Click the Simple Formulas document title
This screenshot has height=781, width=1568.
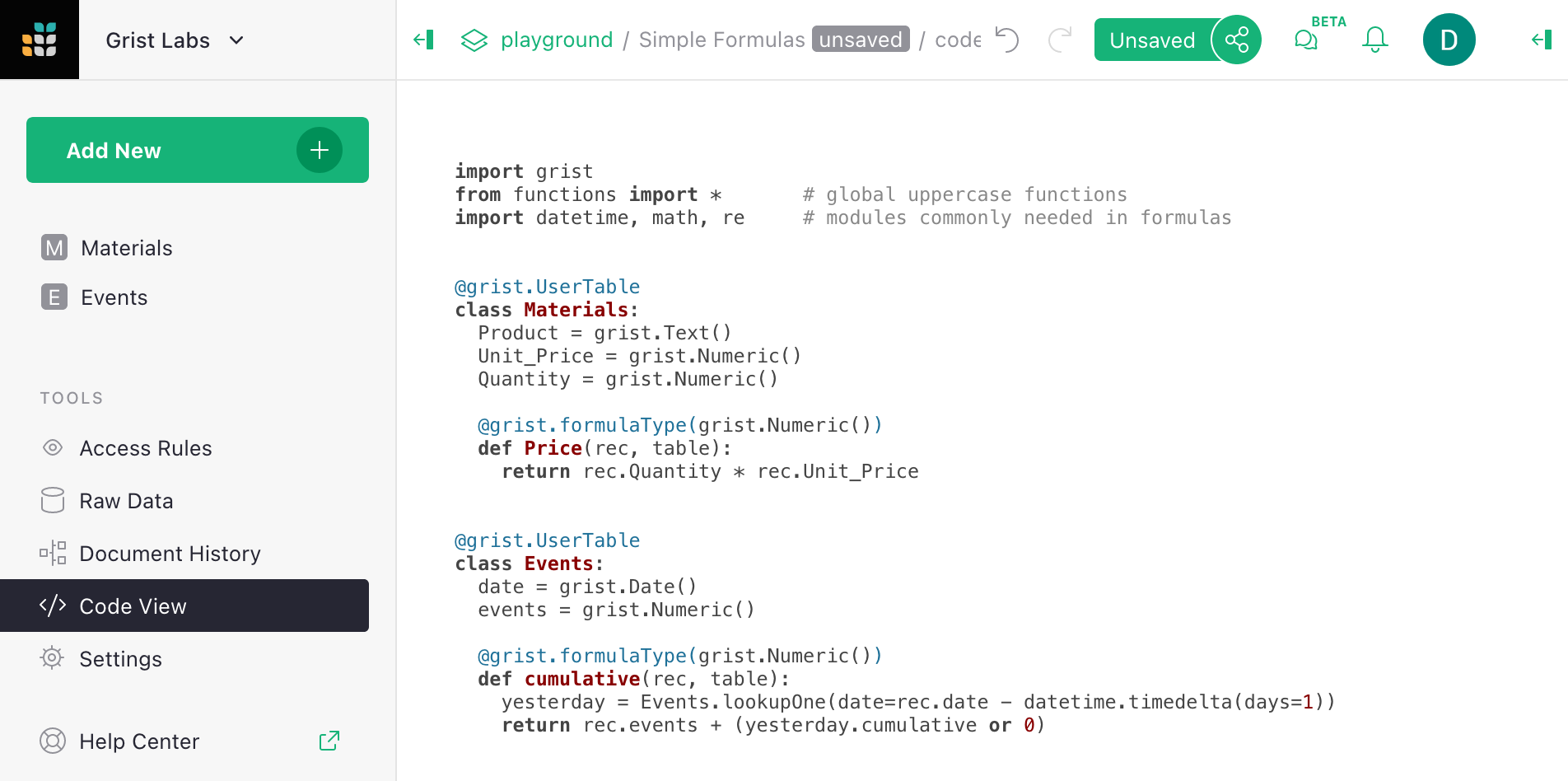(x=721, y=39)
